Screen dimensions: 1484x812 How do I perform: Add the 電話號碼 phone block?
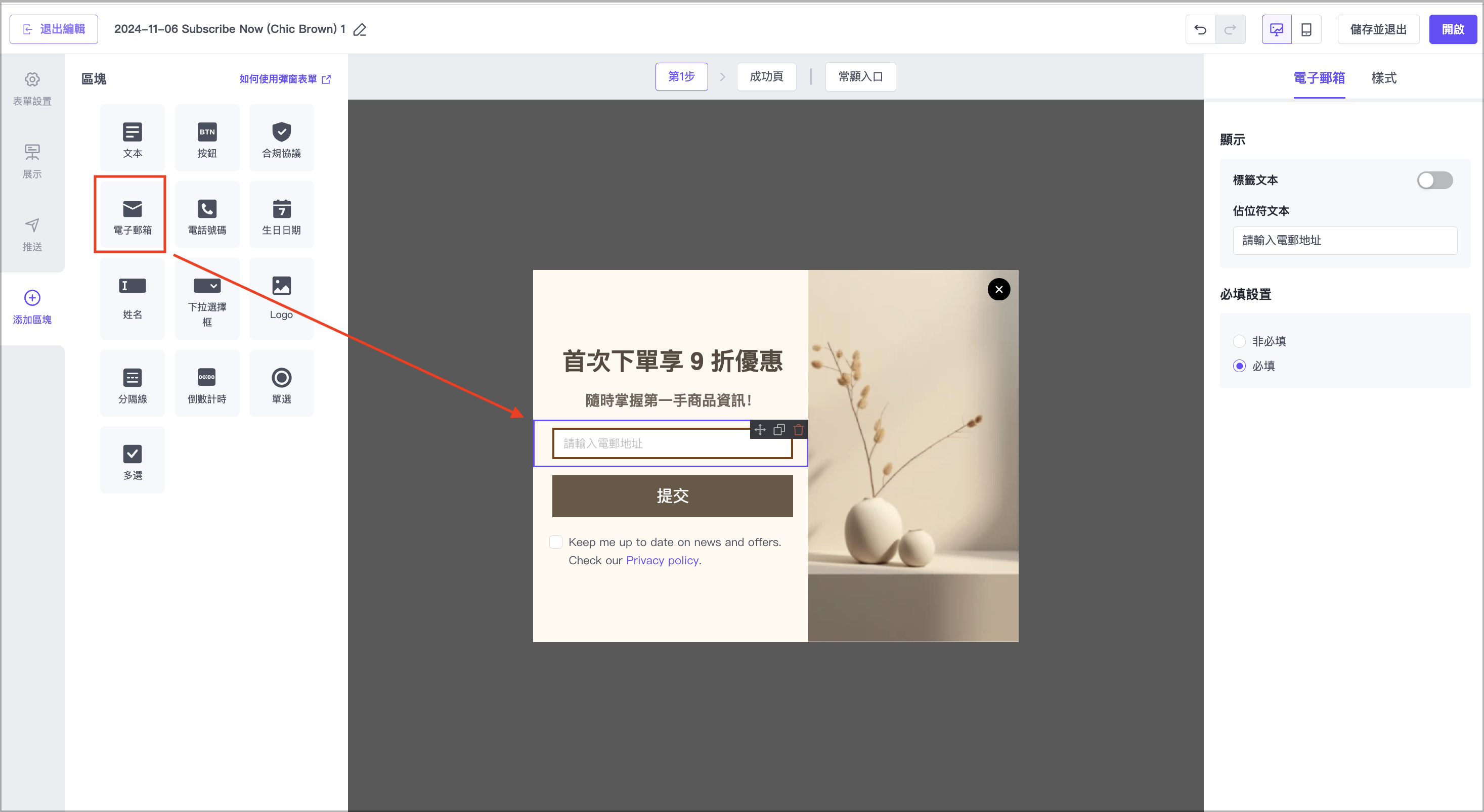click(x=207, y=215)
